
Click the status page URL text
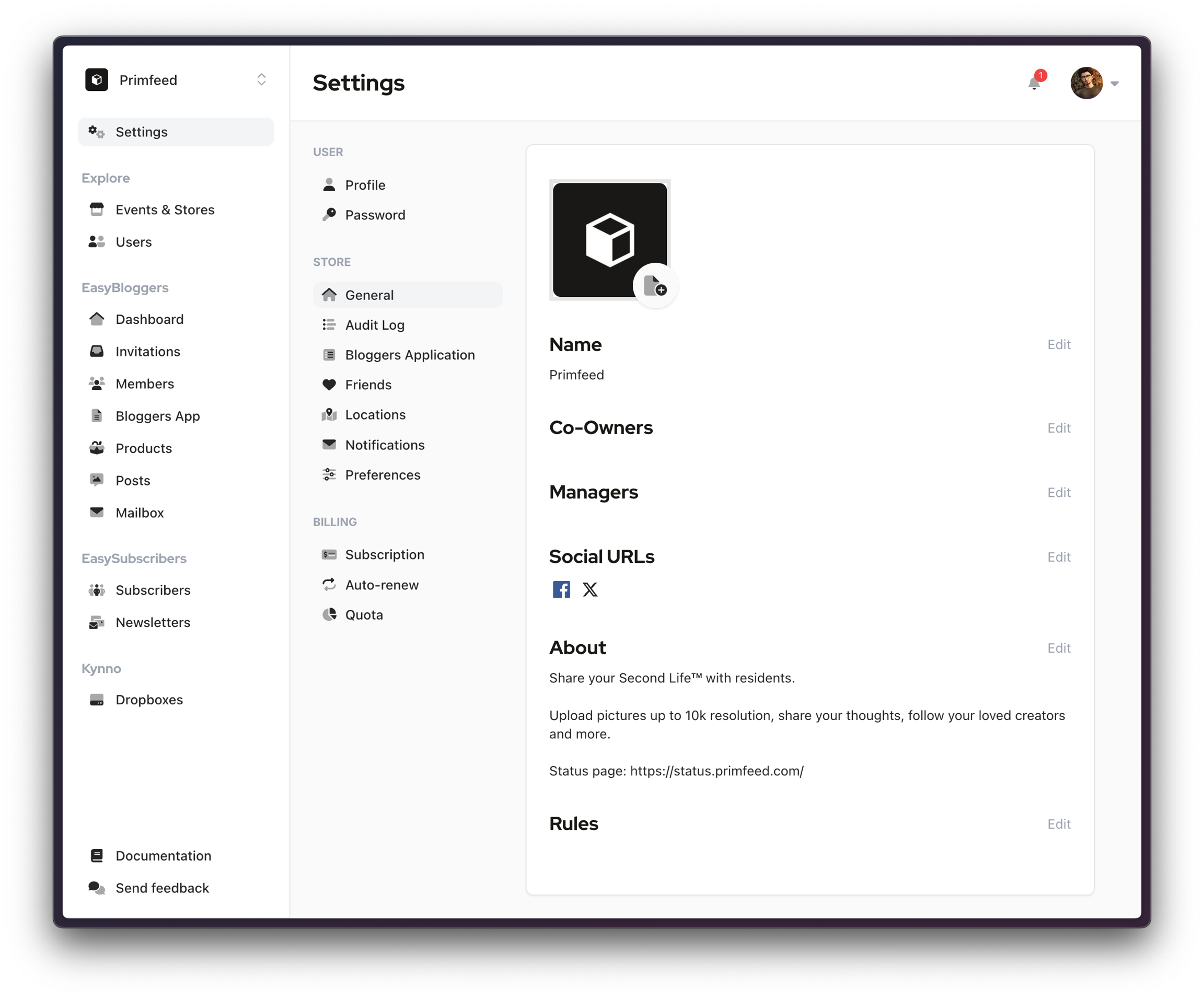tap(716, 771)
